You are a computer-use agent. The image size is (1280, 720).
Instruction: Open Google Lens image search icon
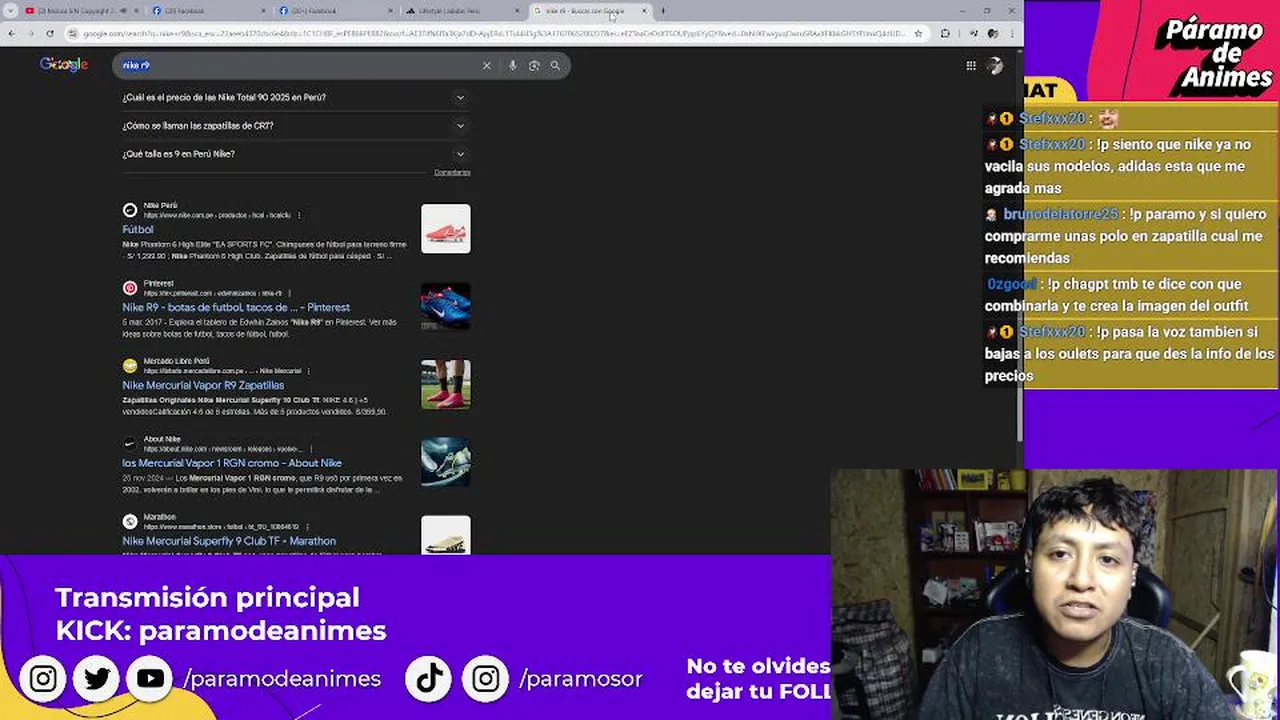[x=534, y=66]
